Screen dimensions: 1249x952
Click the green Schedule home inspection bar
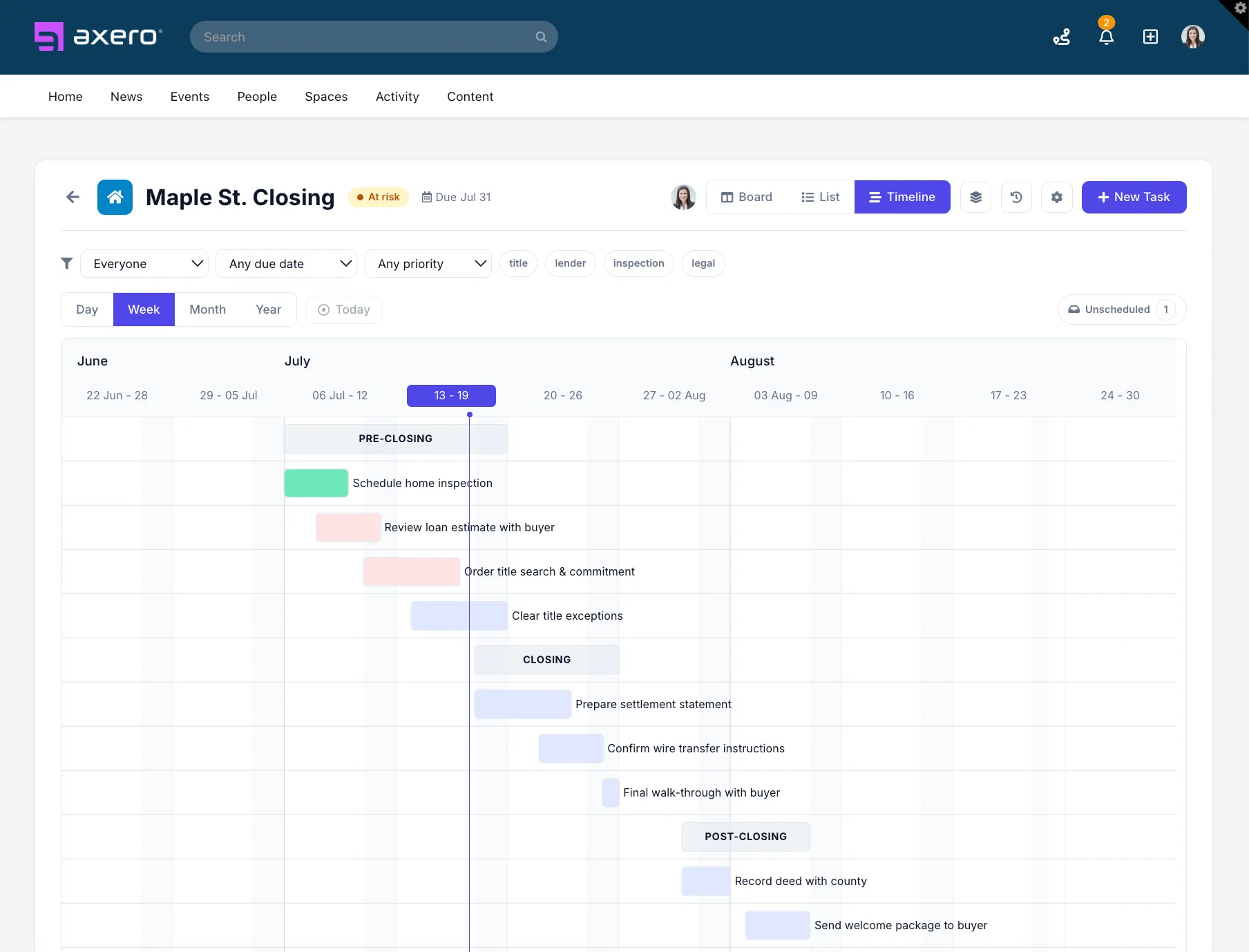tap(316, 483)
